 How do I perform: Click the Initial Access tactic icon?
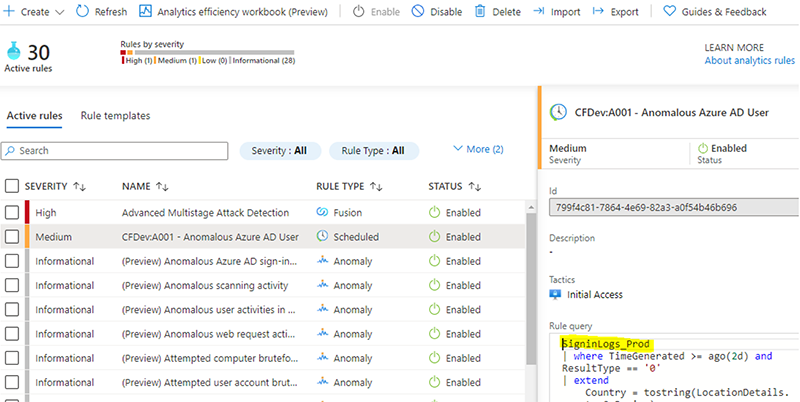(555, 294)
